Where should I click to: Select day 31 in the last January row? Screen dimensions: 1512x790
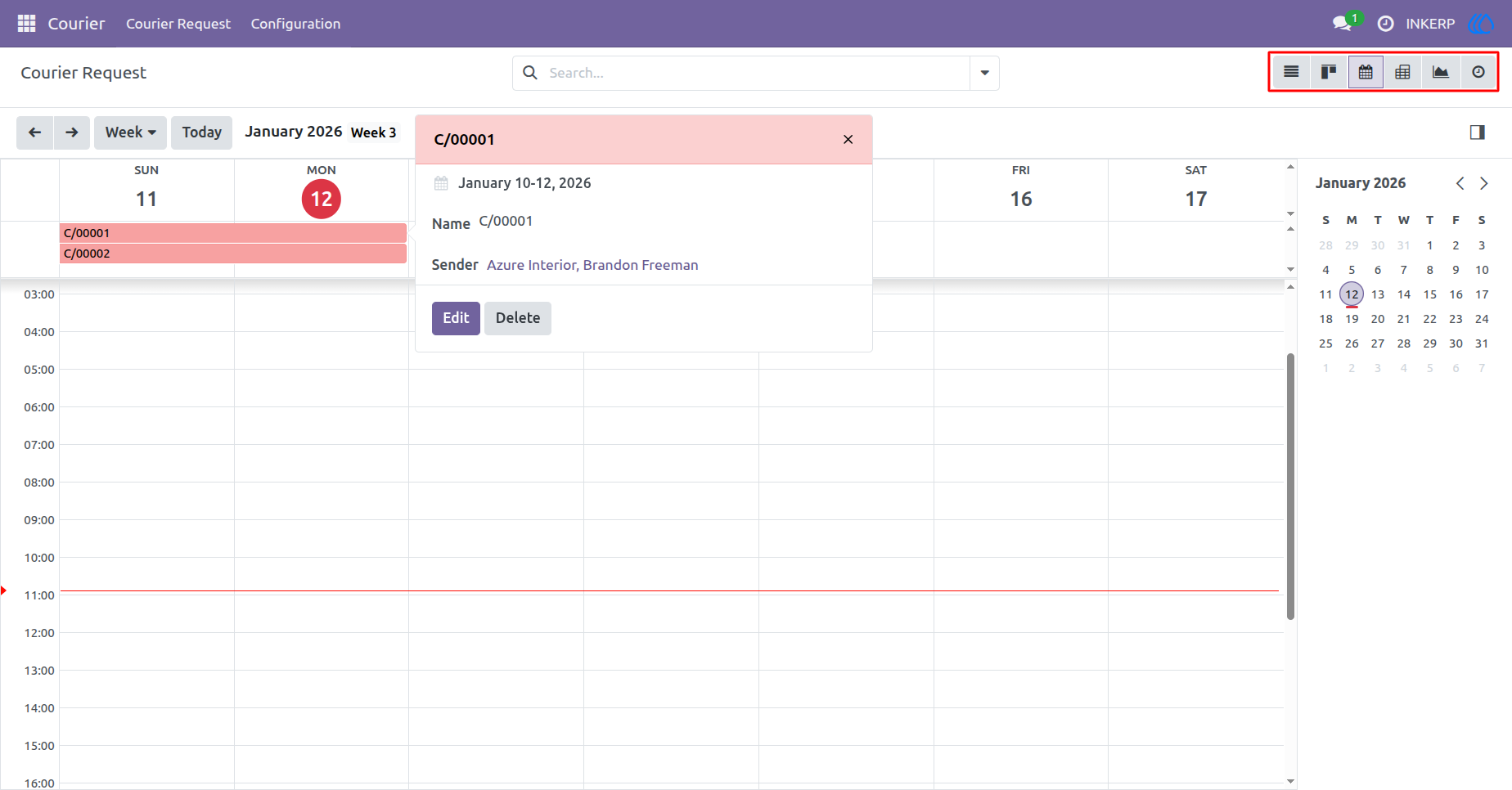1482,343
